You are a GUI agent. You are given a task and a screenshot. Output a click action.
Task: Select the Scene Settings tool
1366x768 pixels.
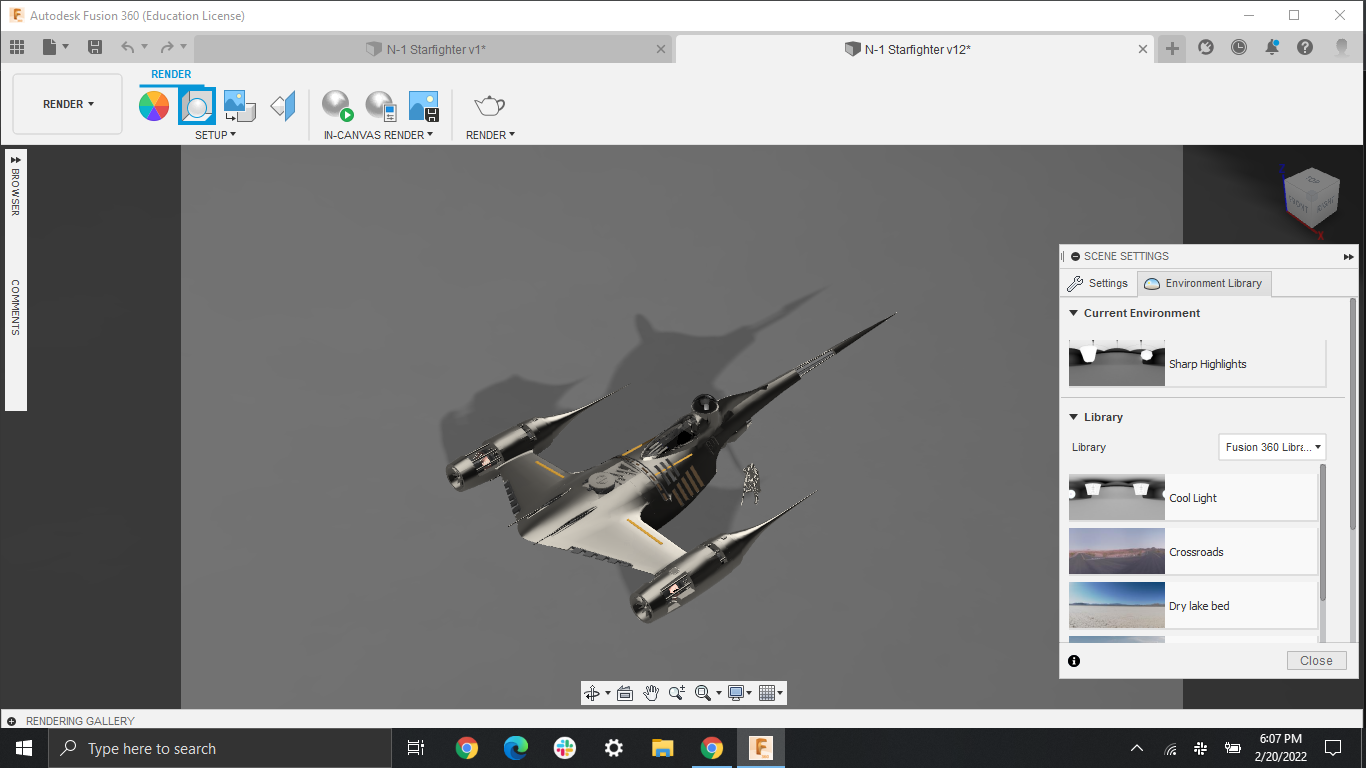(x=197, y=104)
